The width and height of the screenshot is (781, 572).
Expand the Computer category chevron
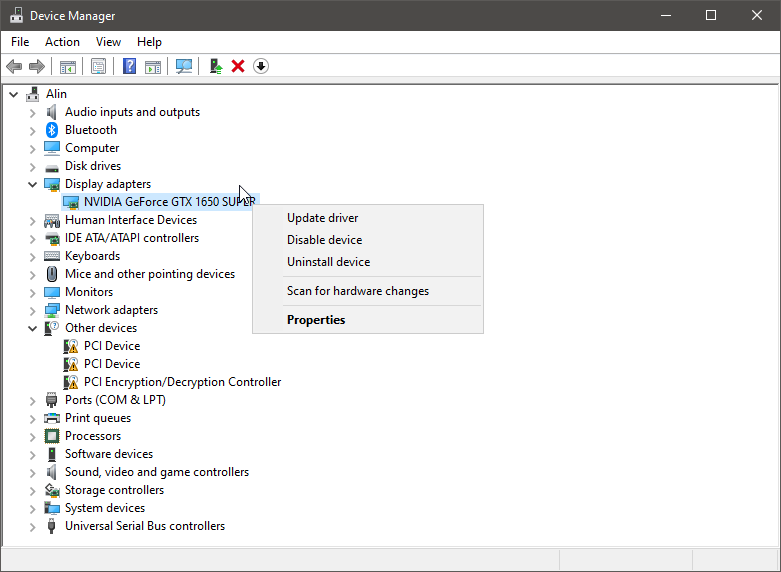click(x=32, y=149)
